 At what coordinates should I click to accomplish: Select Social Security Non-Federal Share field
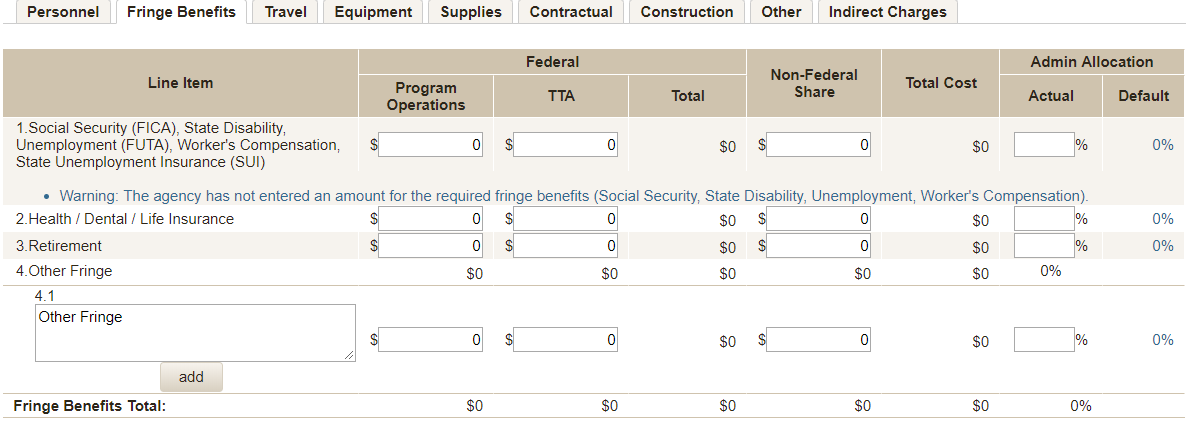[819, 145]
